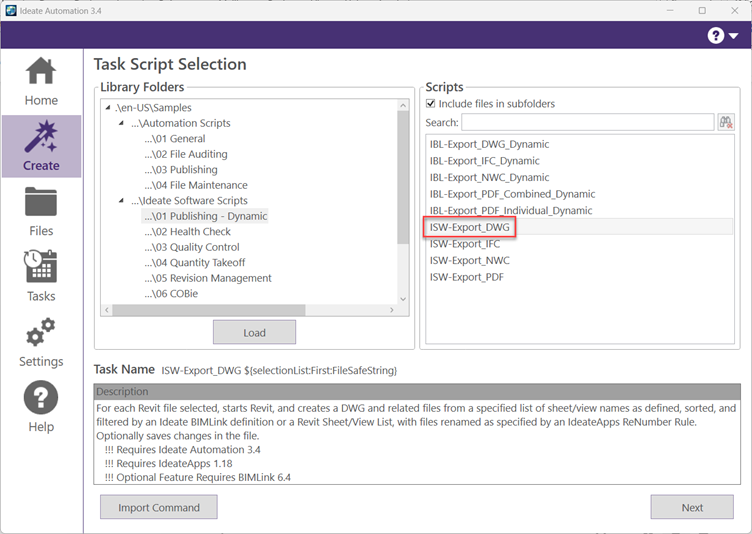Toggle Include files in subfolders checkbox
This screenshot has height=534, width=752.
(x=431, y=104)
